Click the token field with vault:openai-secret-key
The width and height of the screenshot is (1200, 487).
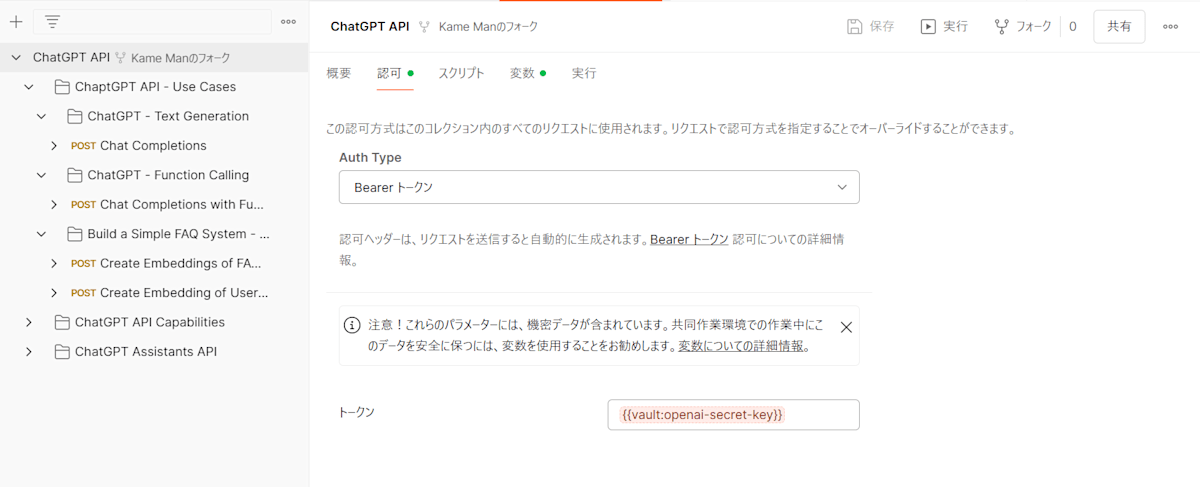coord(733,414)
